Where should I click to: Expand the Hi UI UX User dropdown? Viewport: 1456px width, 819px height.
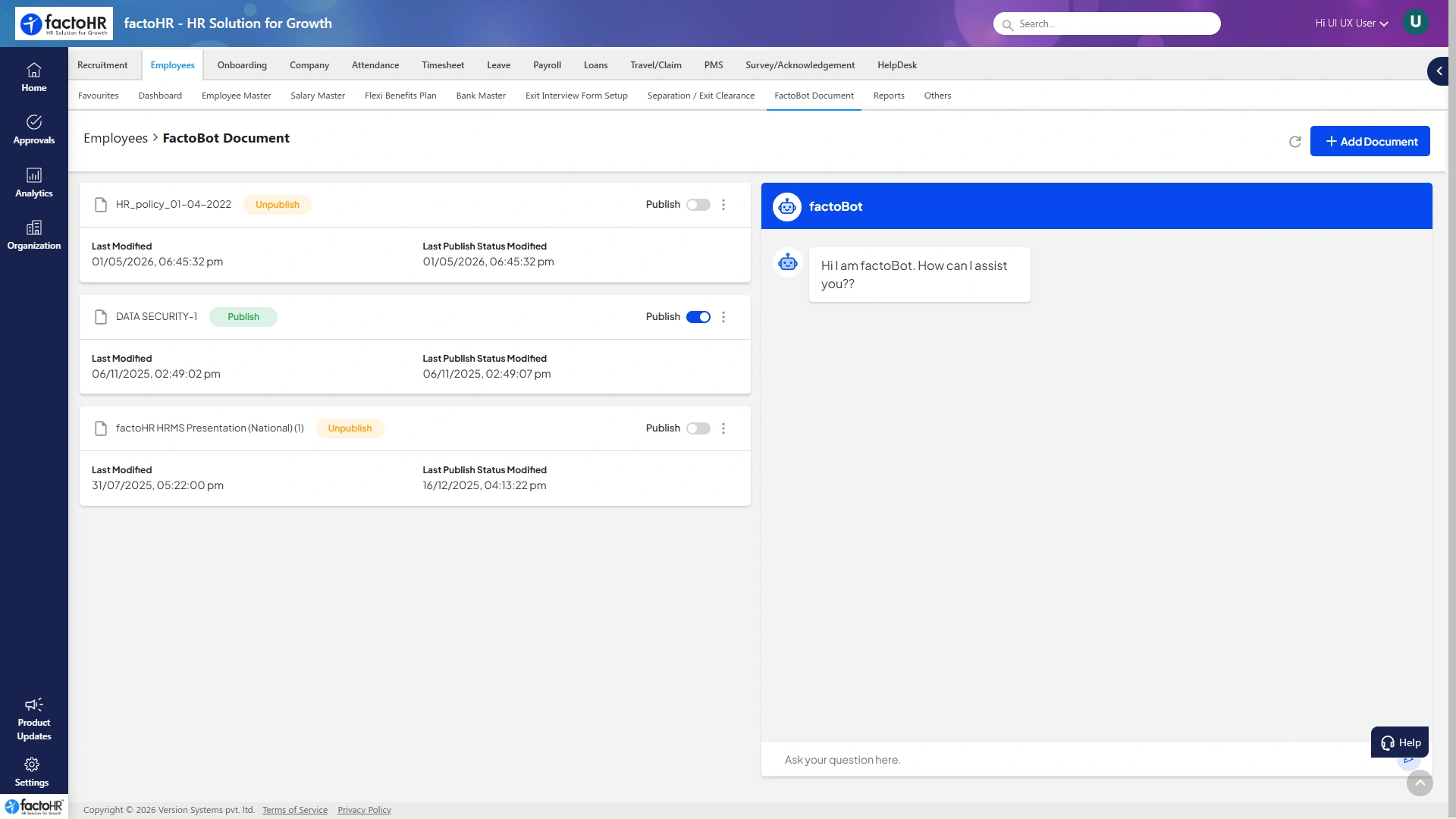click(1351, 24)
